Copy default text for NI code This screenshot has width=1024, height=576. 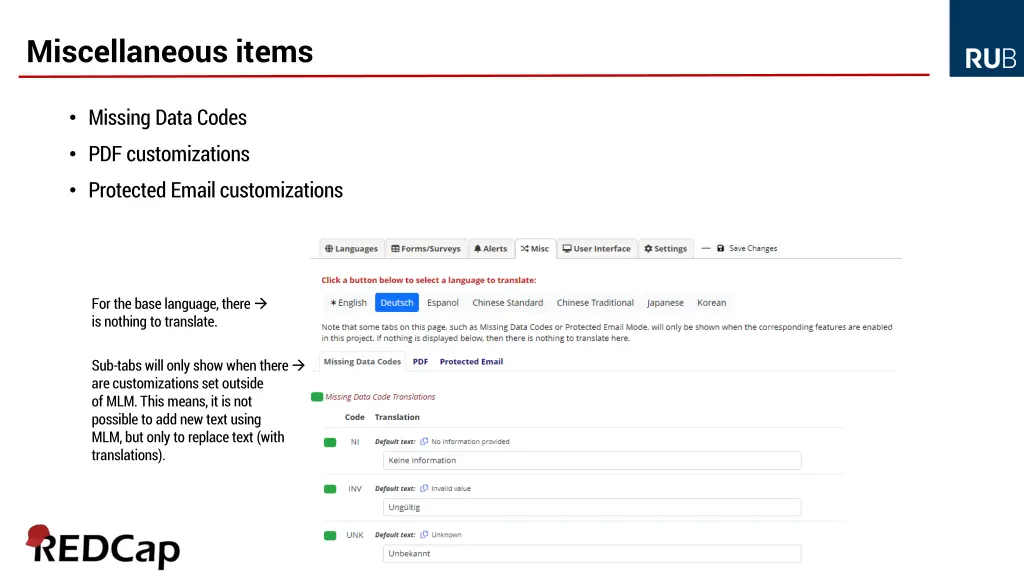424,441
